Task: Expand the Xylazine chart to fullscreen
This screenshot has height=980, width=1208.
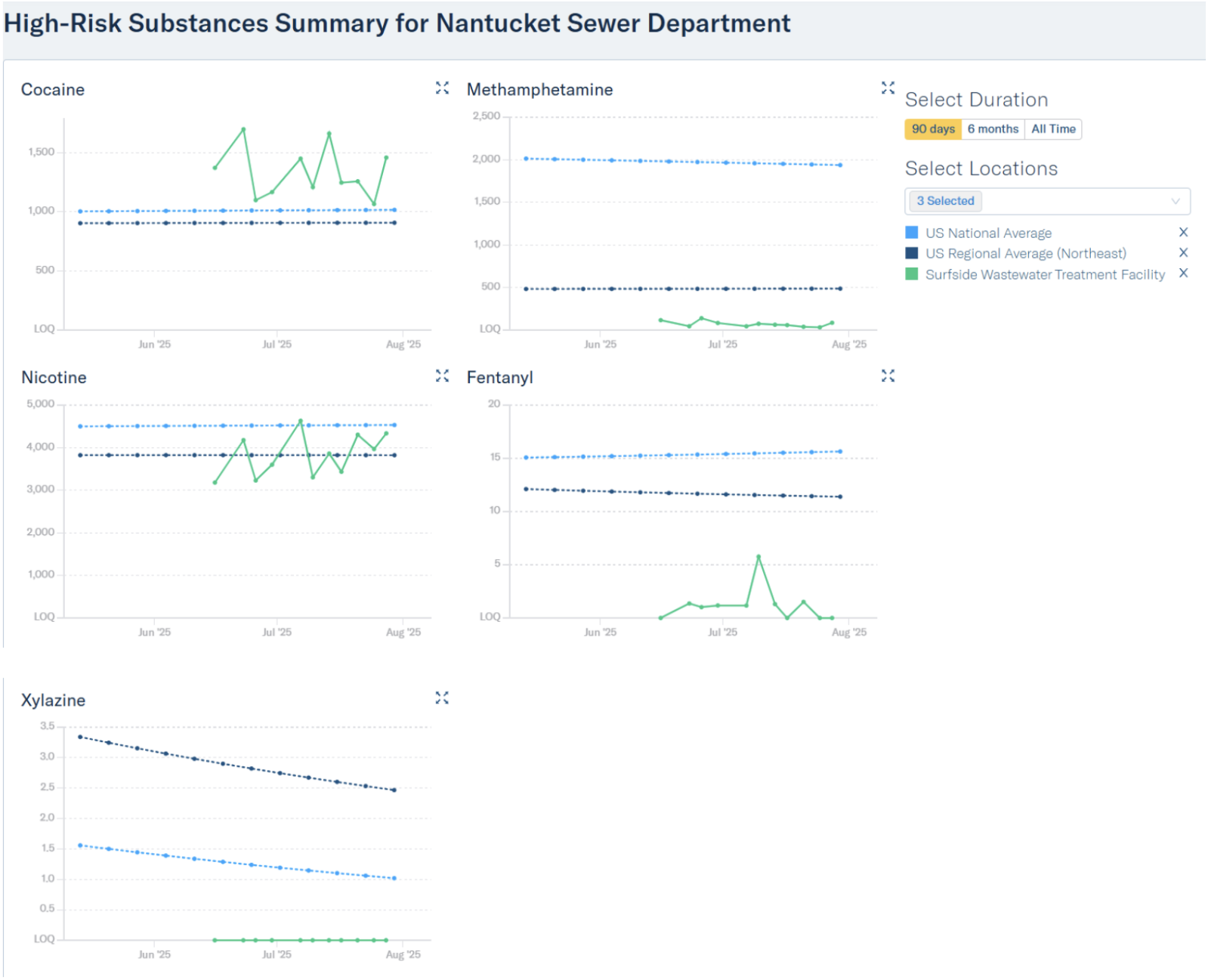Action: pyautogui.click(x=442, y=698)
